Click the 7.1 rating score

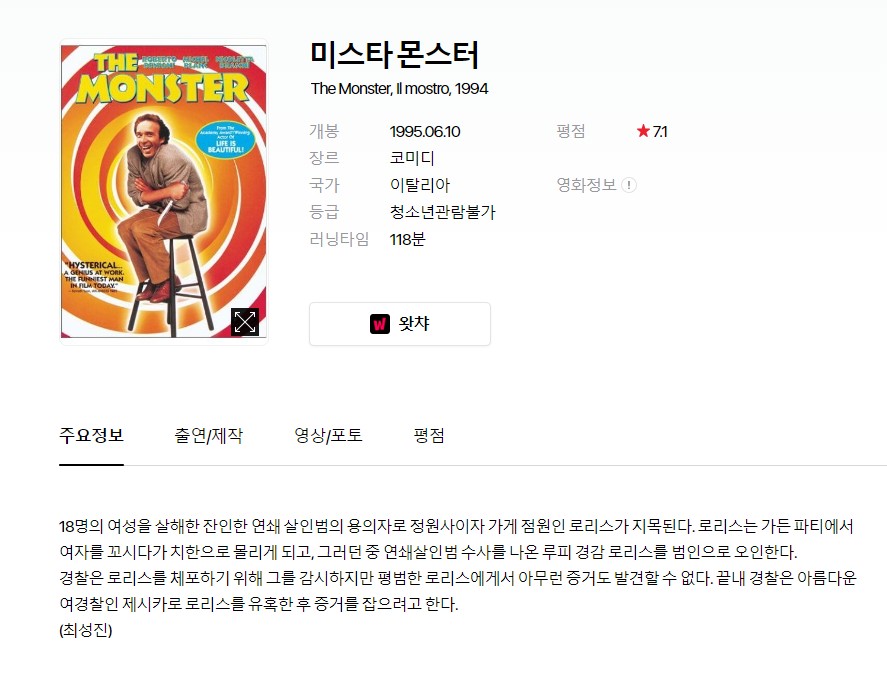[x=660, y=131]
